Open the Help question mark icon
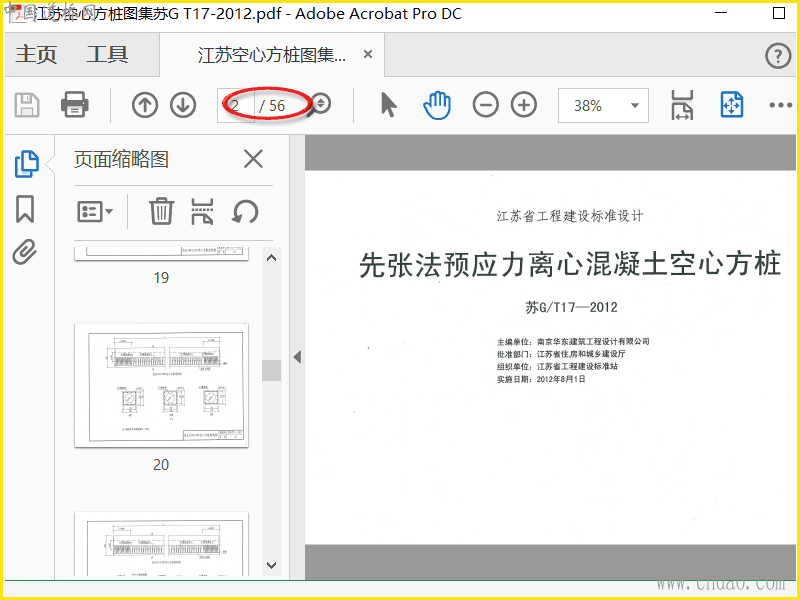Image resolution: width=800 pixels, height=600 pixels. [778, 55]
